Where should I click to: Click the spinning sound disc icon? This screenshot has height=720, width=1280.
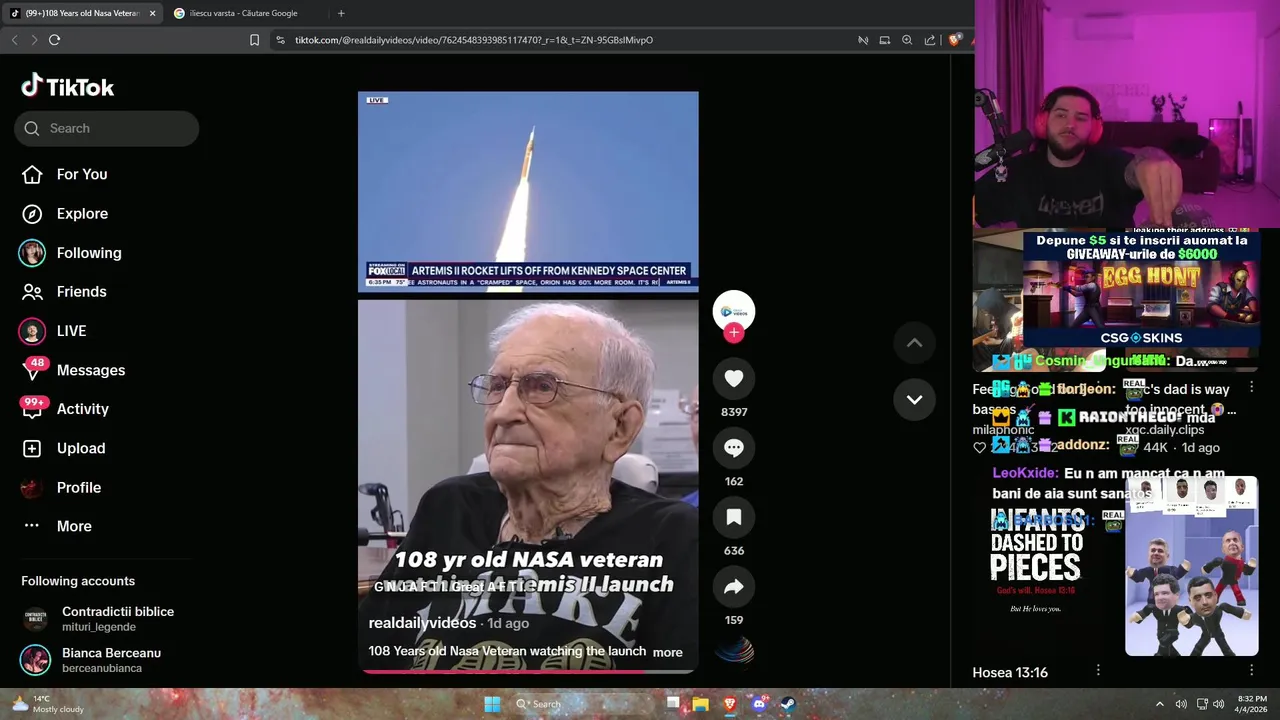tap(734, 650)
